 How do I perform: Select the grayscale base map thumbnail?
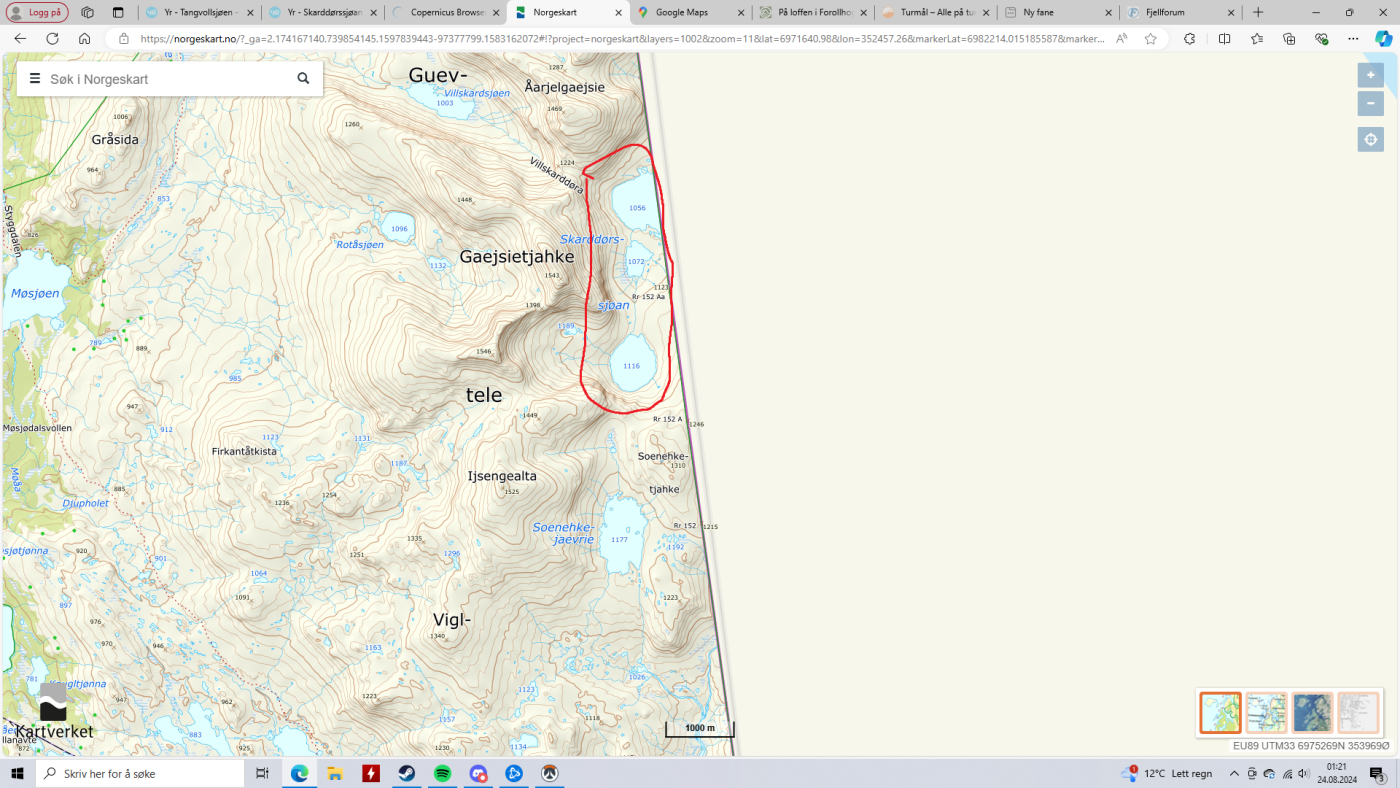(1358, 713)
